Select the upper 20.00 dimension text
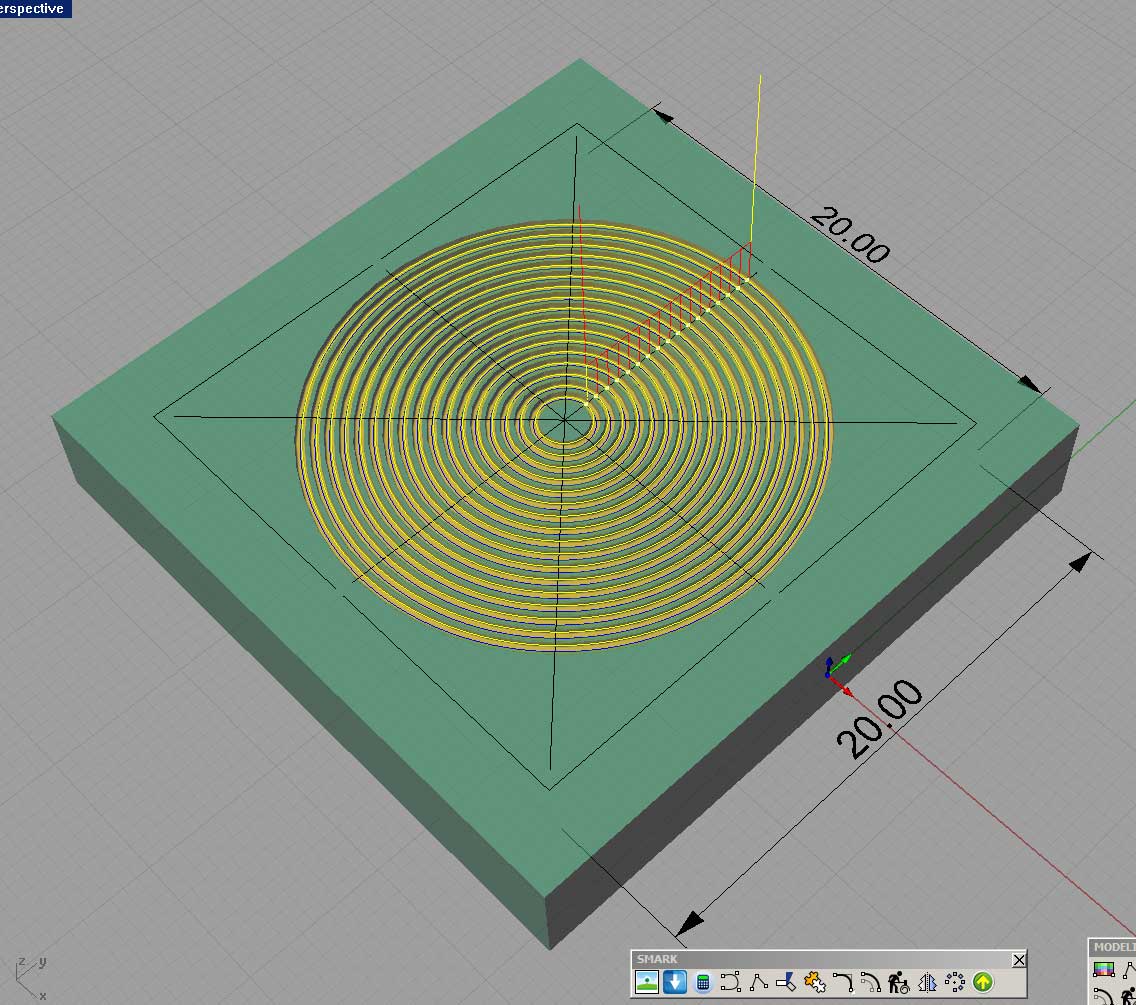The height and width of the screenshot is (1005, 1136). pyautogui.click(x=848, y=235)
